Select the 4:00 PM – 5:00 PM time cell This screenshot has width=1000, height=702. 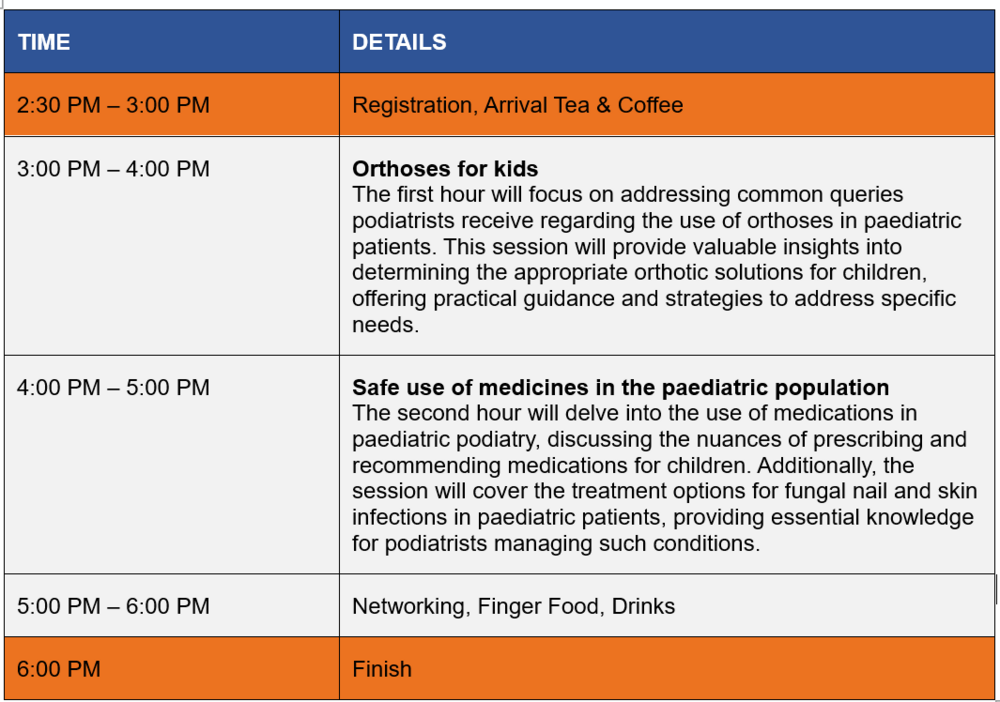coord(113,387)
